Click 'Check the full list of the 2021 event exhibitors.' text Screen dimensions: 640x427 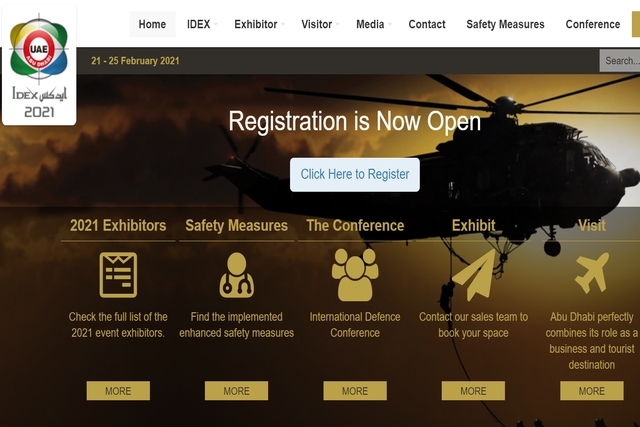(x=118, y=325)
